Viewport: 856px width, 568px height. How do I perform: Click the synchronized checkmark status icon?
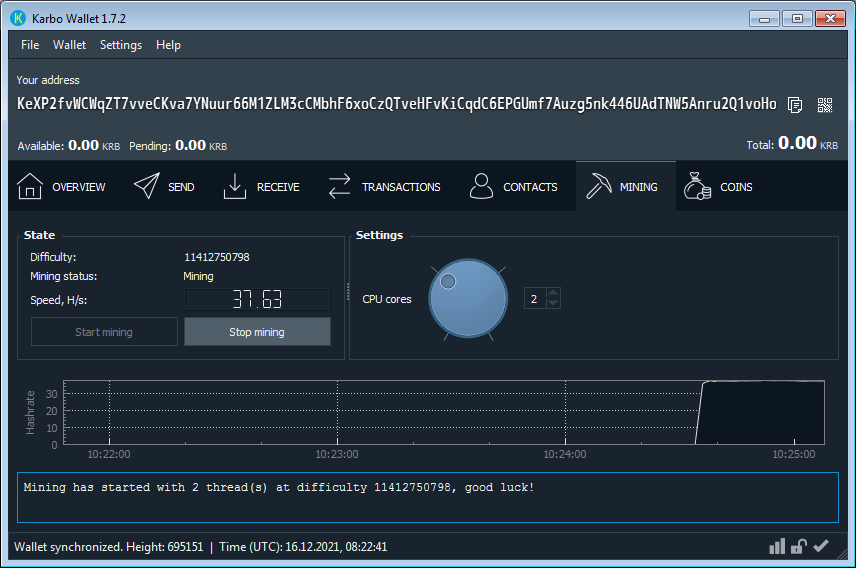[821, 546]
